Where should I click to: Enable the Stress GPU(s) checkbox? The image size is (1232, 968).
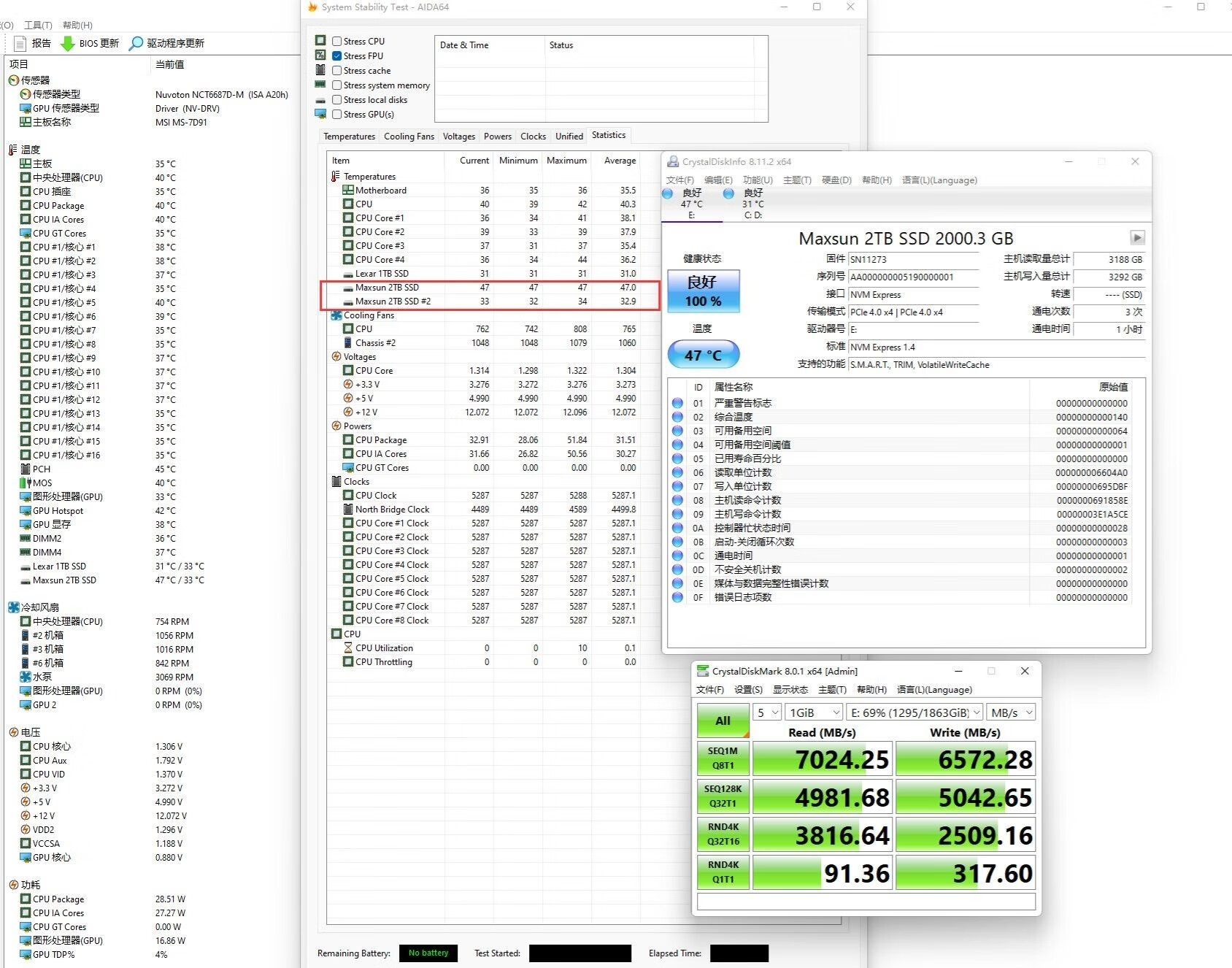pos(337,115)
